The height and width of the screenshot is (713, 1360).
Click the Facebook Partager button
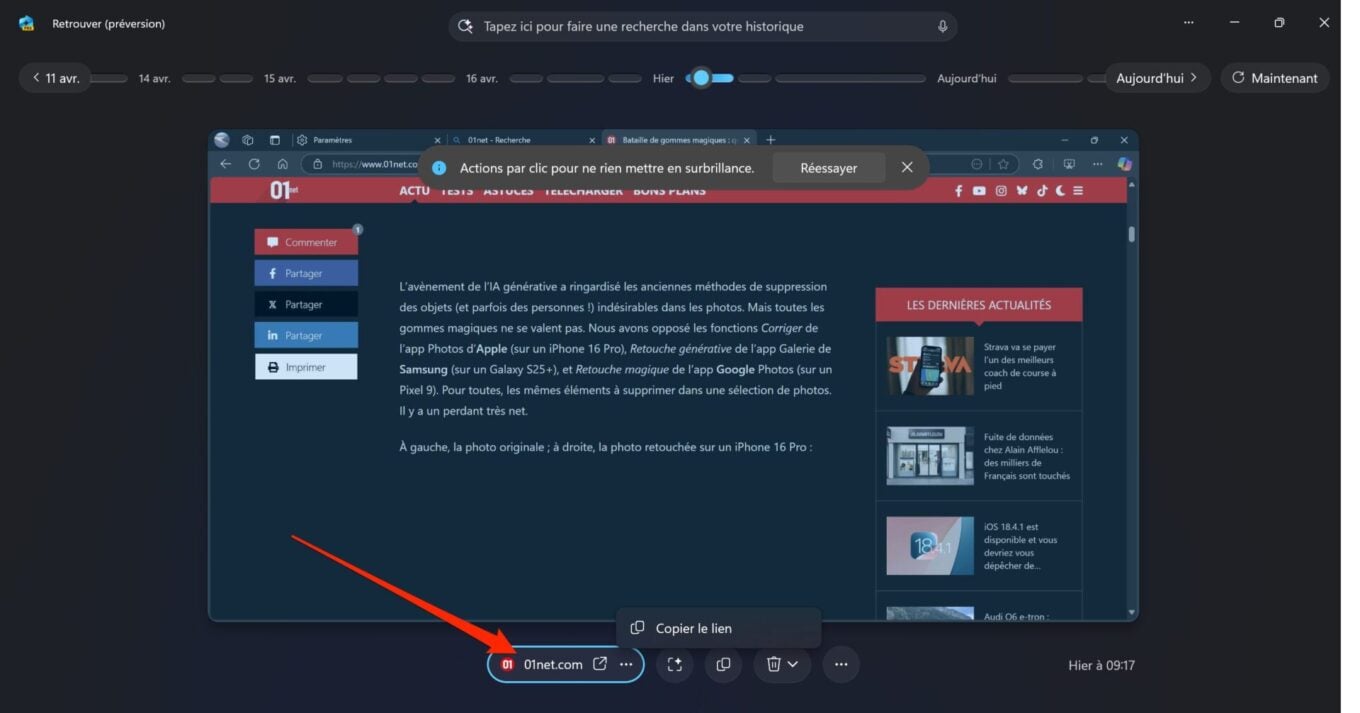pos(306,273)
